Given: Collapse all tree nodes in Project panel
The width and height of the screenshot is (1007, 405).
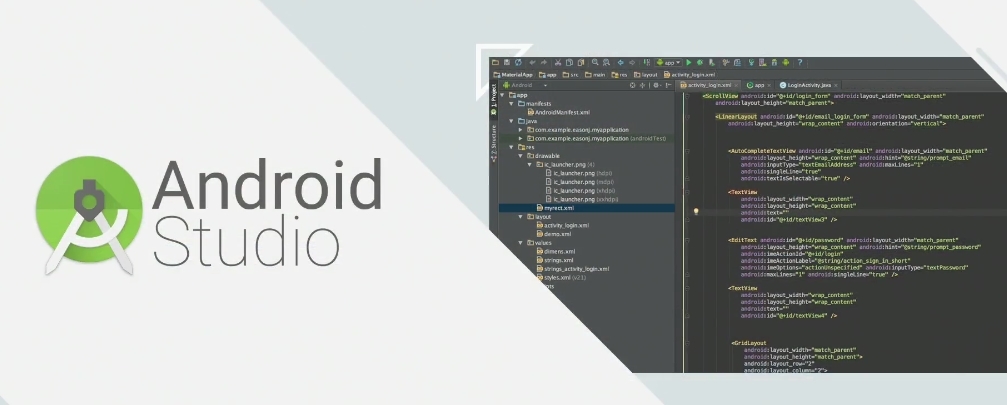Looking at the screenshot, I should pyautogui.click(x=642, y=85).
